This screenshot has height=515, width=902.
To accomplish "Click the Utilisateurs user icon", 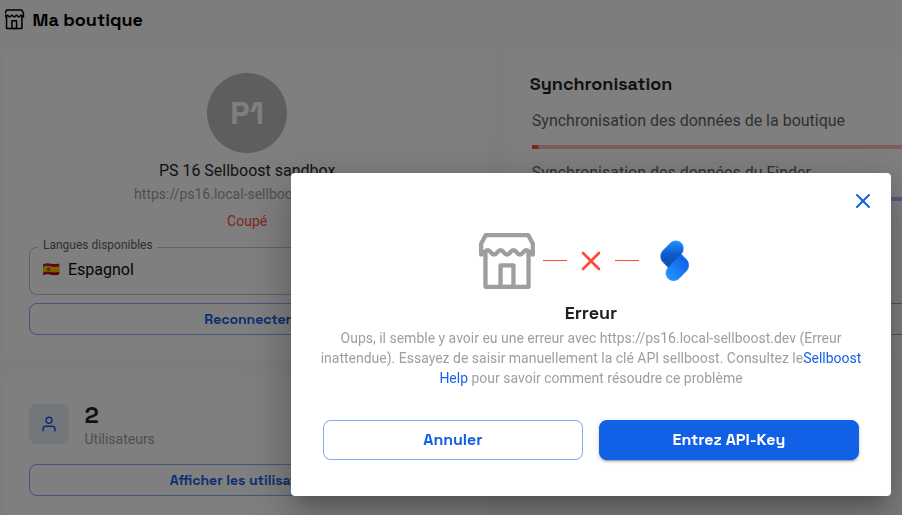I will pos(49,424).
